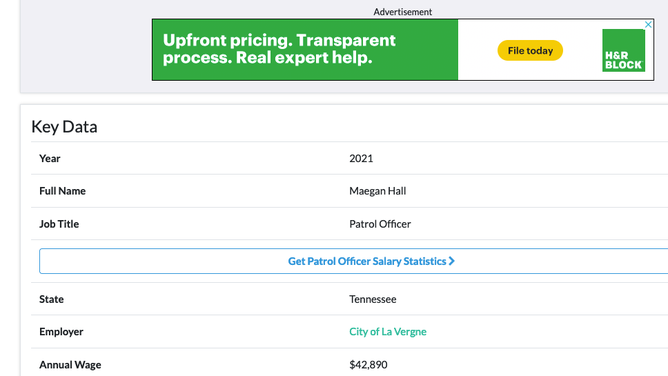Click the Upfront pricing ad headline
Viewport: 668px width, 376px height.
coord(279,49)
